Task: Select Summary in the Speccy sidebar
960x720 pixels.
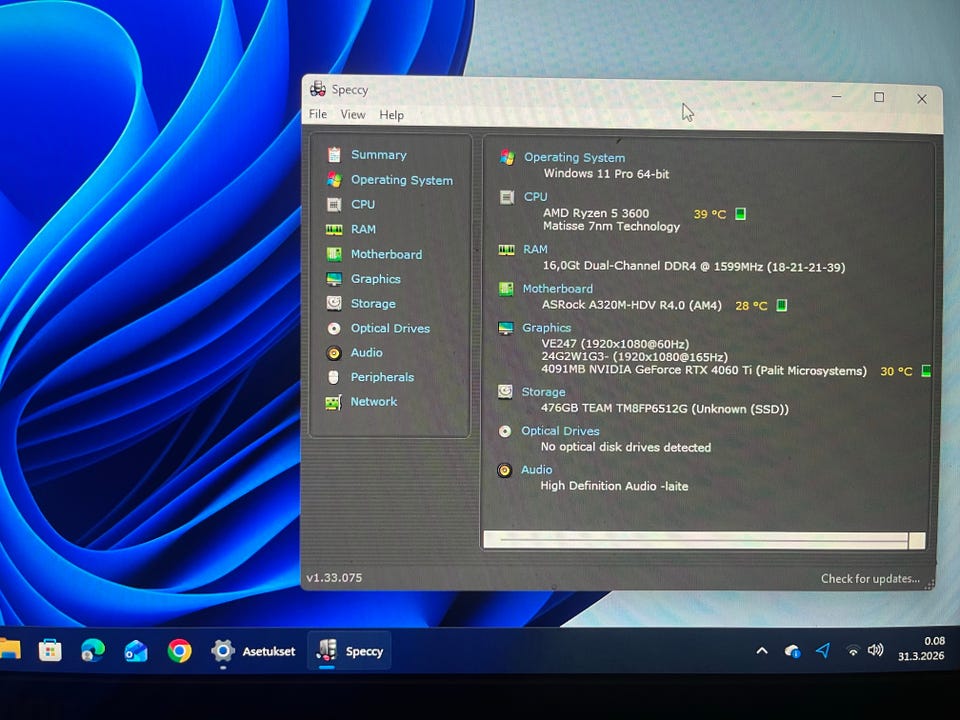Action: click(x=378, y=155)
